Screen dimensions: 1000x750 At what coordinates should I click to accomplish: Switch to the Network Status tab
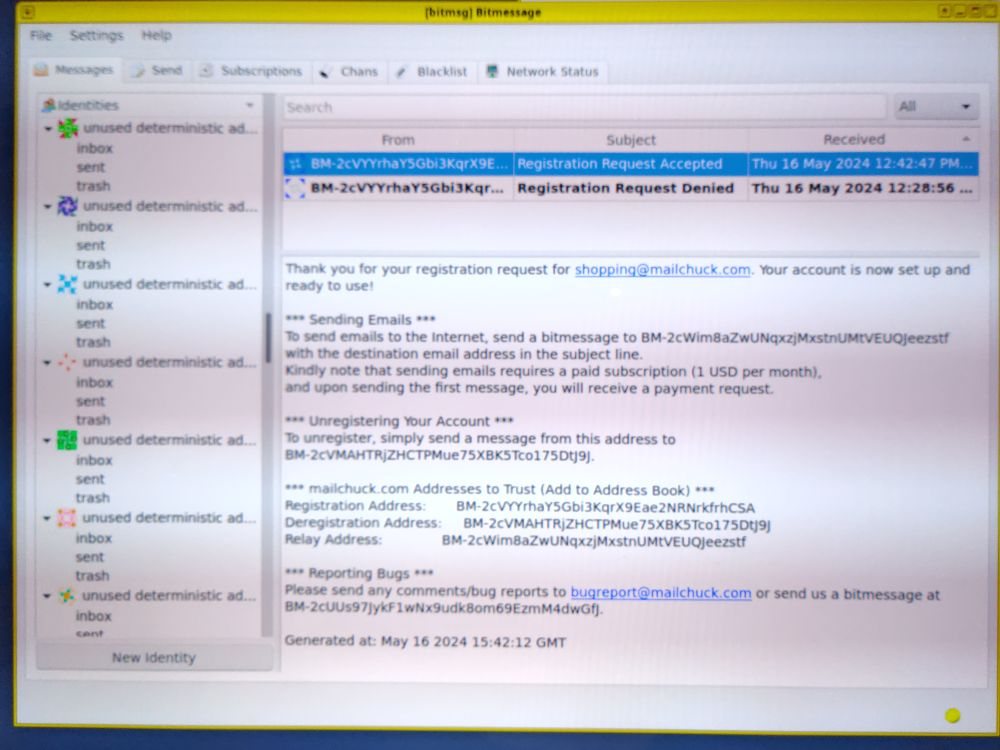[543, 72]
